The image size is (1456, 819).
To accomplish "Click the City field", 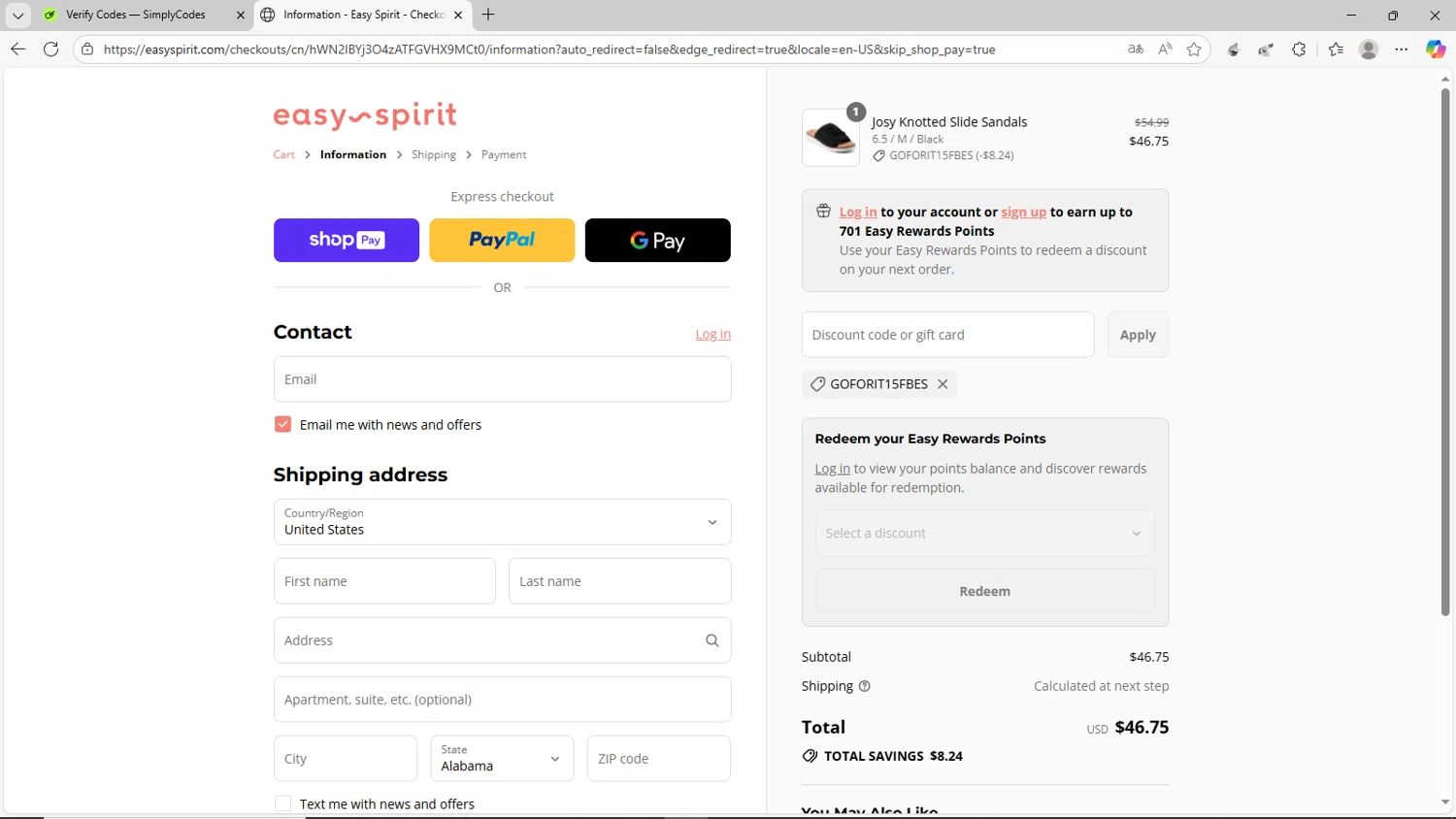I will point(346,759).
